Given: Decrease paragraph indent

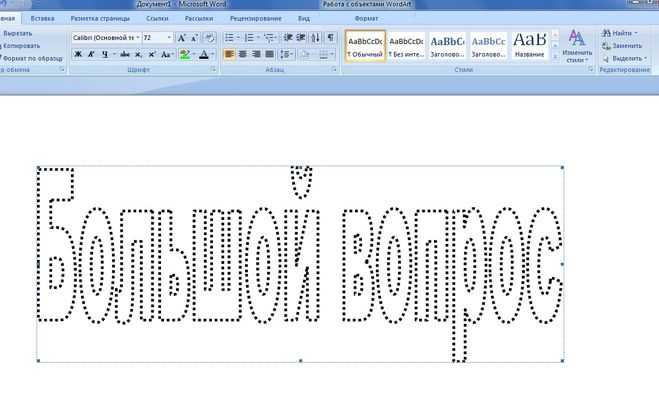Looking at the screenshot, I should click(x=288, y=38).
